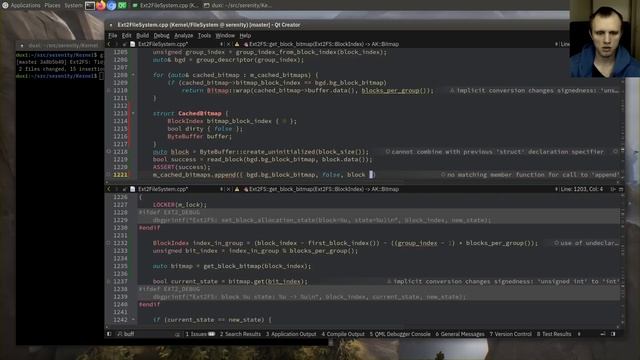
Task: Open output panes selector arrows in status bar
Action: [x=579, y=334]
